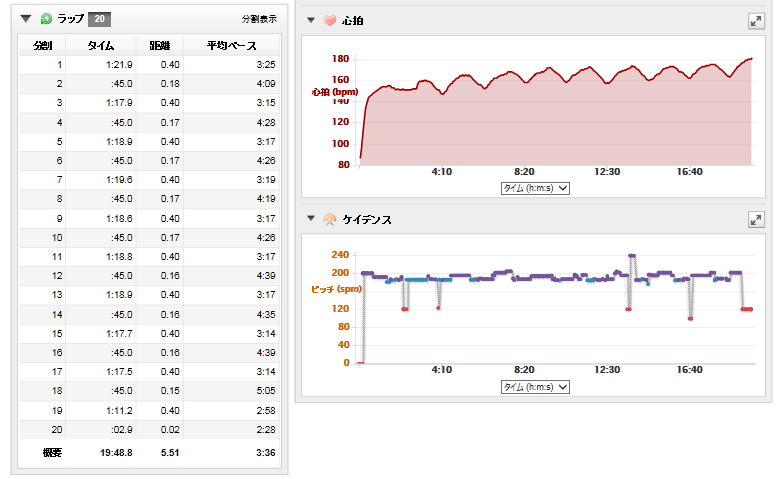Click the 平均ペース column header
Image resolution: width=781 pixels, height=479 pixels.
click(231, 45)
